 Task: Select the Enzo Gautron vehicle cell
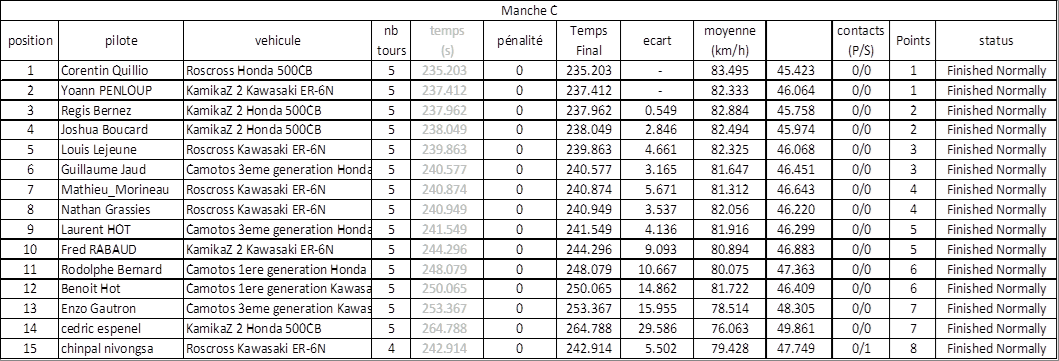(x=278, y=309)
